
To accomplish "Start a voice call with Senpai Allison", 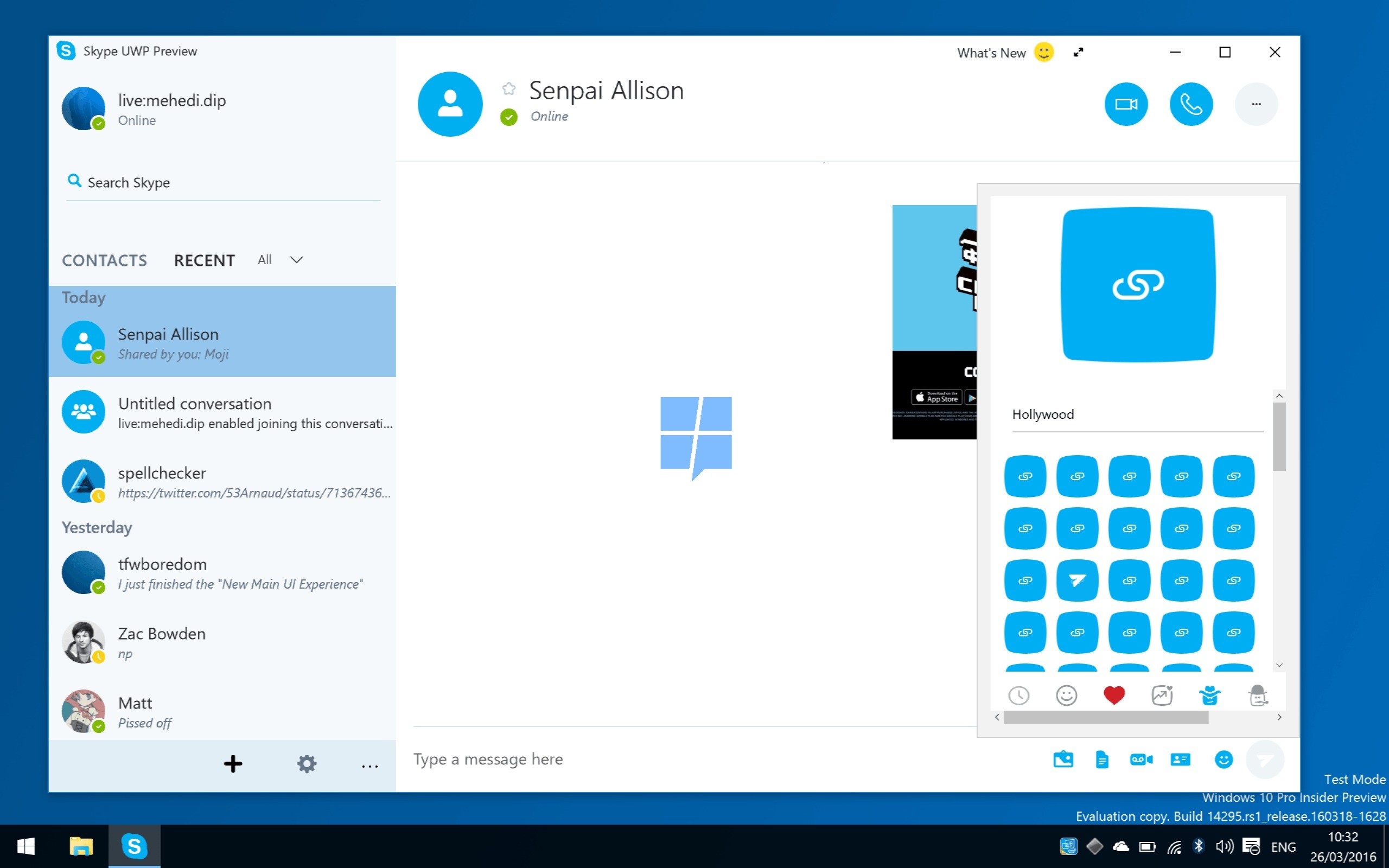I will [1191, 104].
